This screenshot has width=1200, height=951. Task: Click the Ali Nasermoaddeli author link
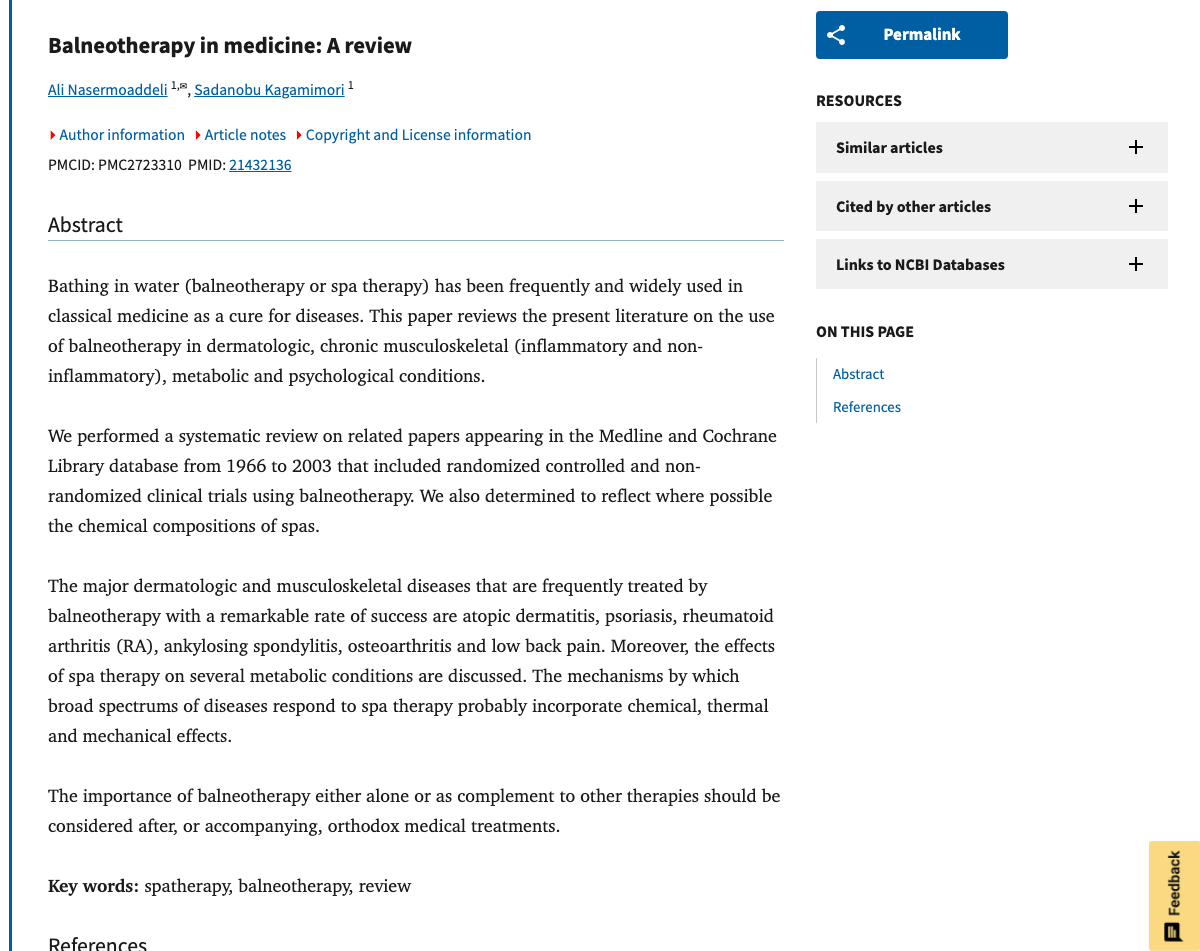pyautogui.click(x=107, y=89)
